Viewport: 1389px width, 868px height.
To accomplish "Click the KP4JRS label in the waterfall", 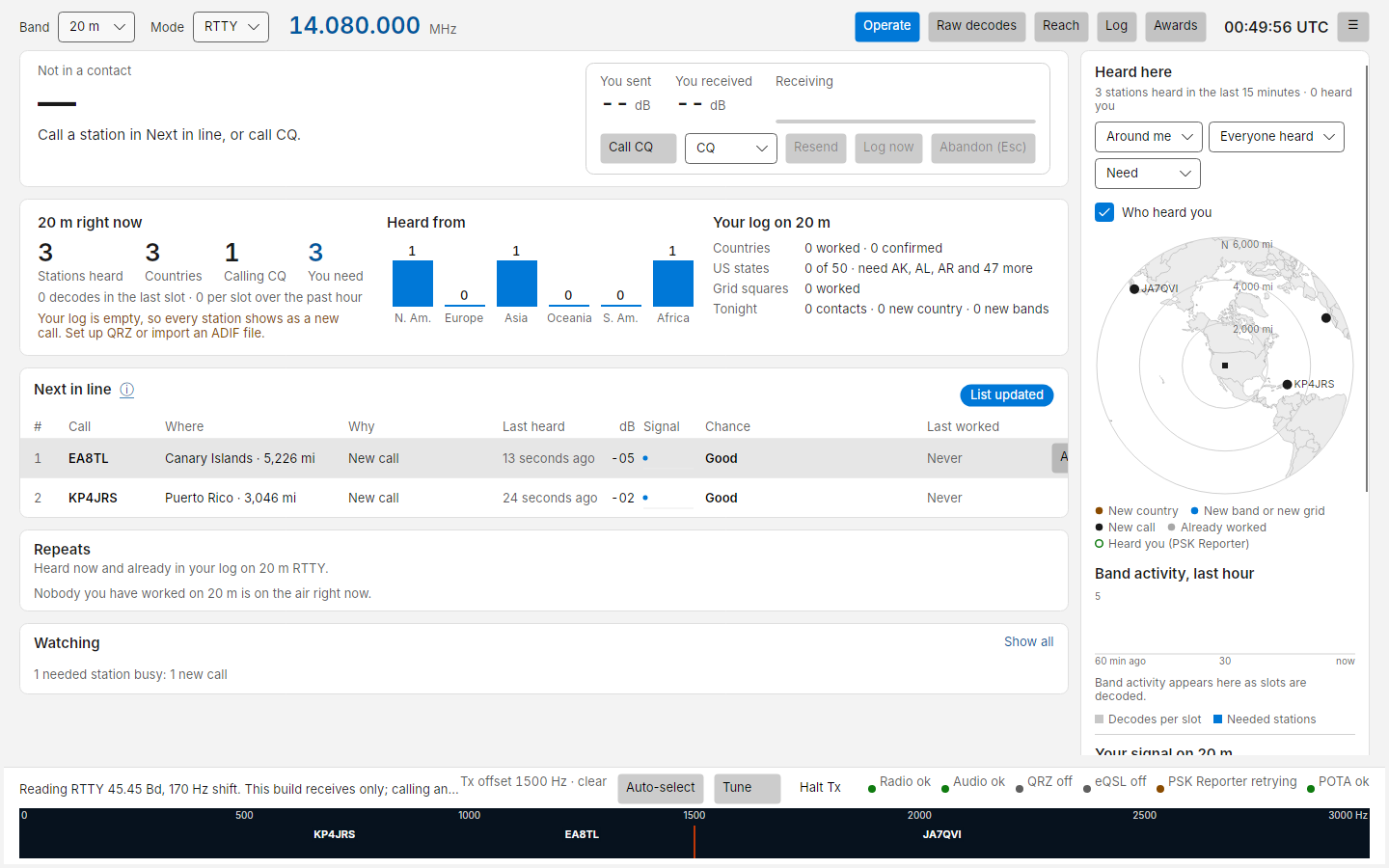I will (x=335, y=834).
